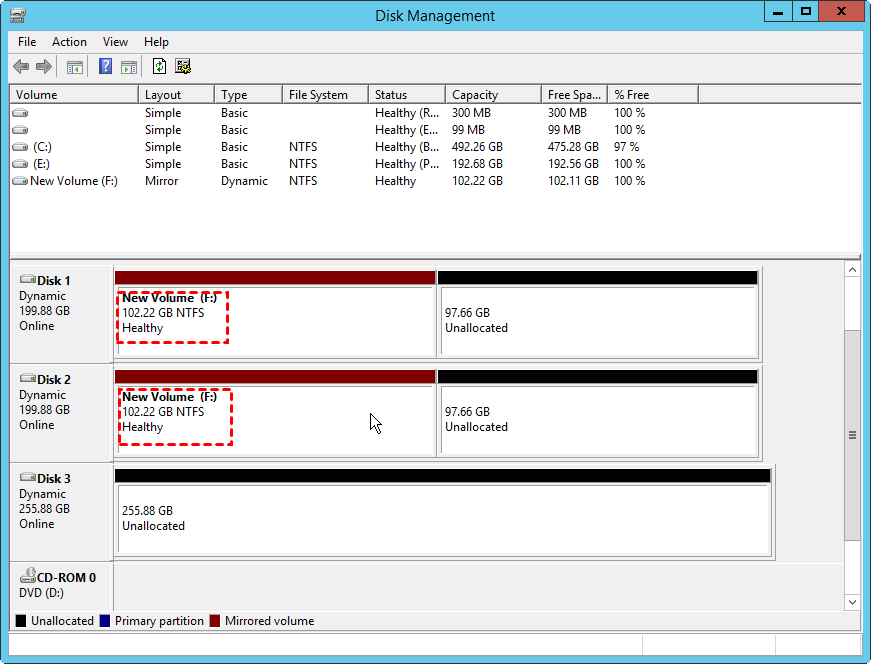Open the Help menu
This screenshot has height=664, width=871.
(x=156, y=42)
